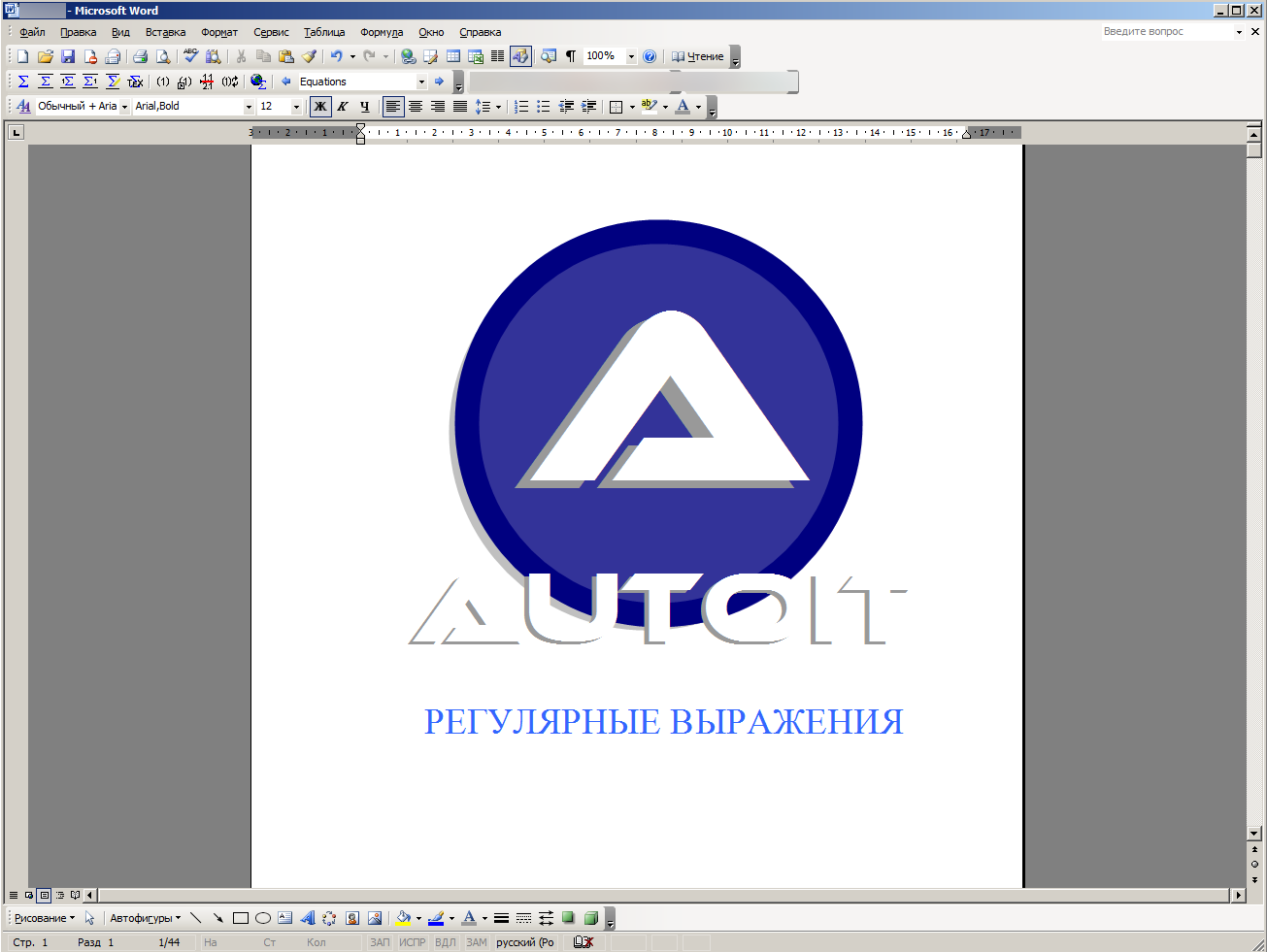Click the Save floppy disk icon
Viewport: 1267px width, 952px height.
pyautogui.click(x=68, y=56)
